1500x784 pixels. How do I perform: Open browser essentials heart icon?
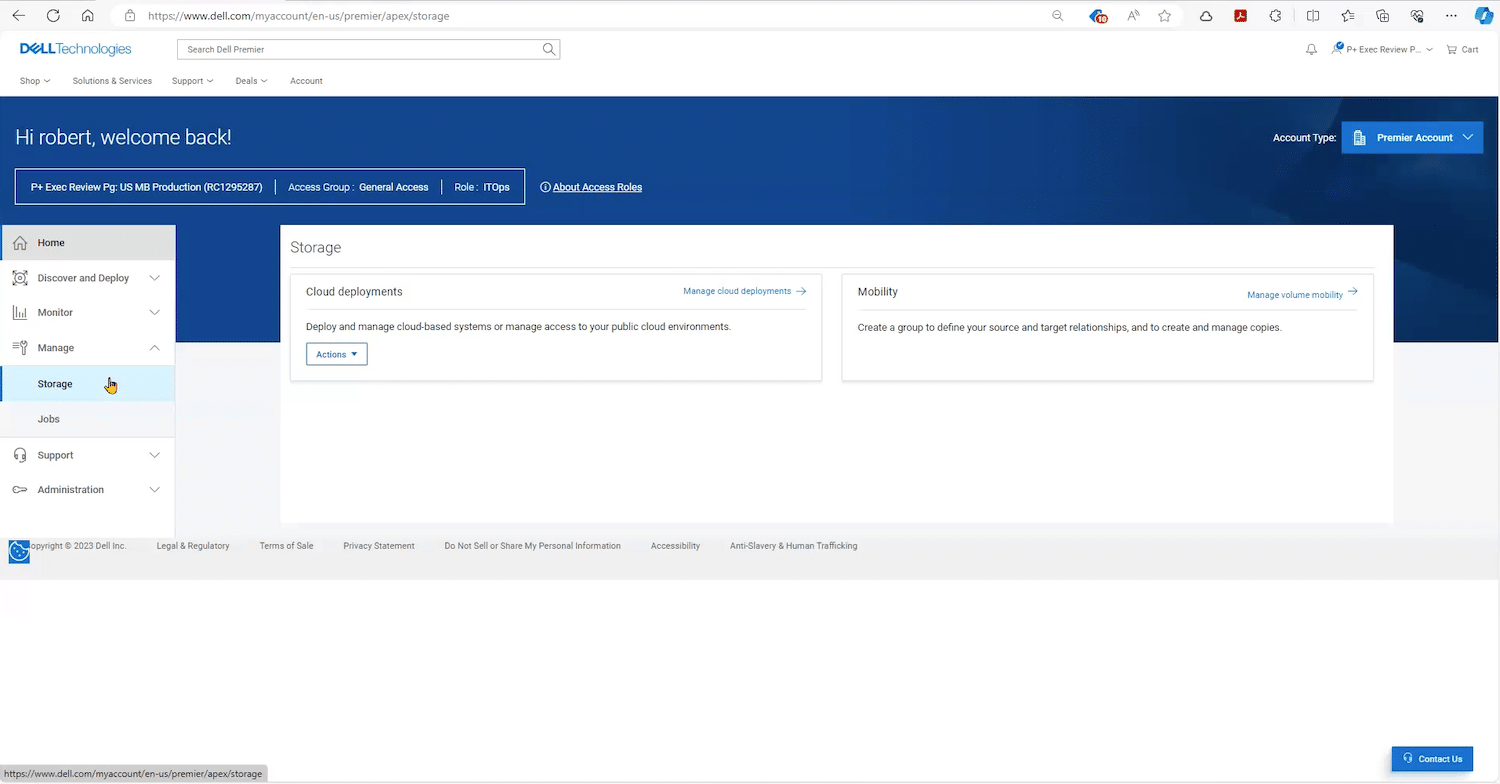click(x=1417, y=16)
